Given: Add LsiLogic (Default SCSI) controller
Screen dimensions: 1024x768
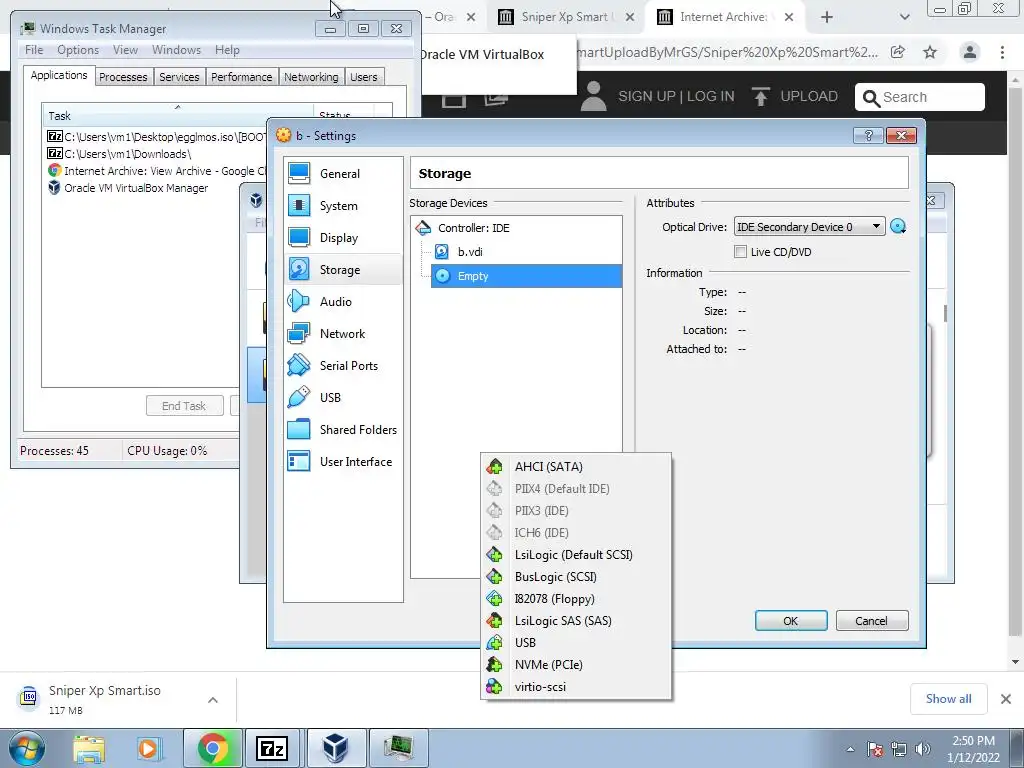Looking at the screenshot, I should coord(576,555).
